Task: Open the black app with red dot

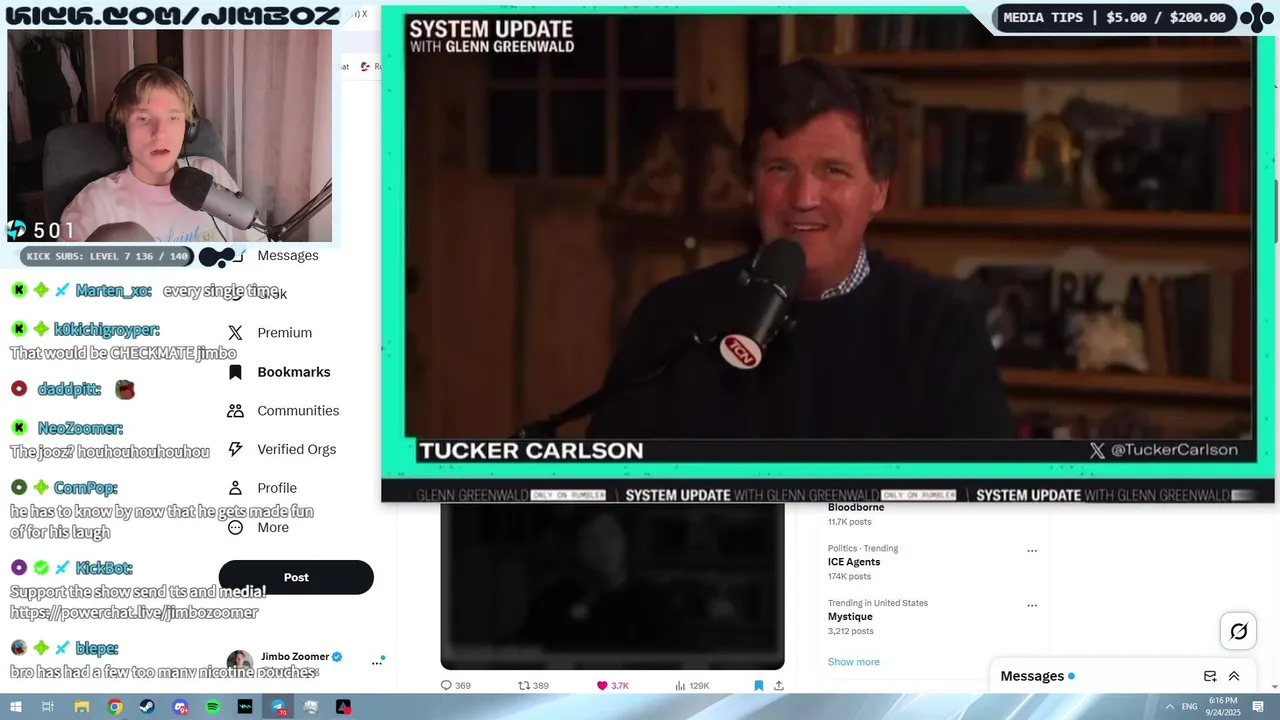Action: click(x=343, y=707)
